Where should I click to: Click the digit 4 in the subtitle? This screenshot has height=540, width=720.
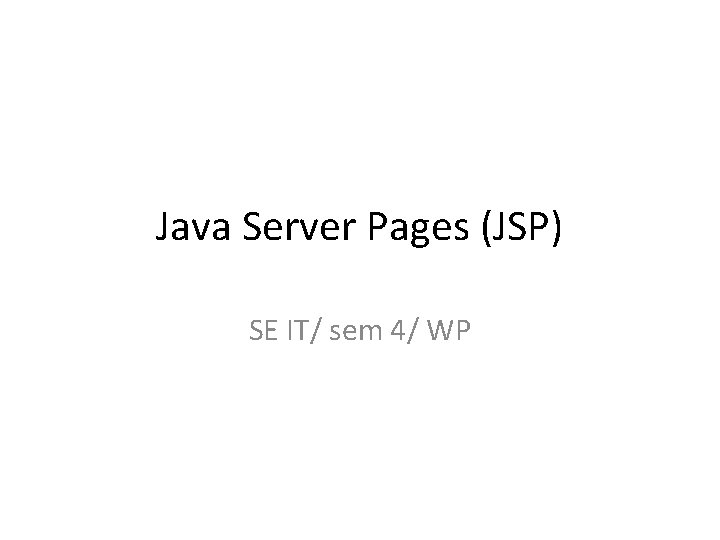[x=398, y=330]
